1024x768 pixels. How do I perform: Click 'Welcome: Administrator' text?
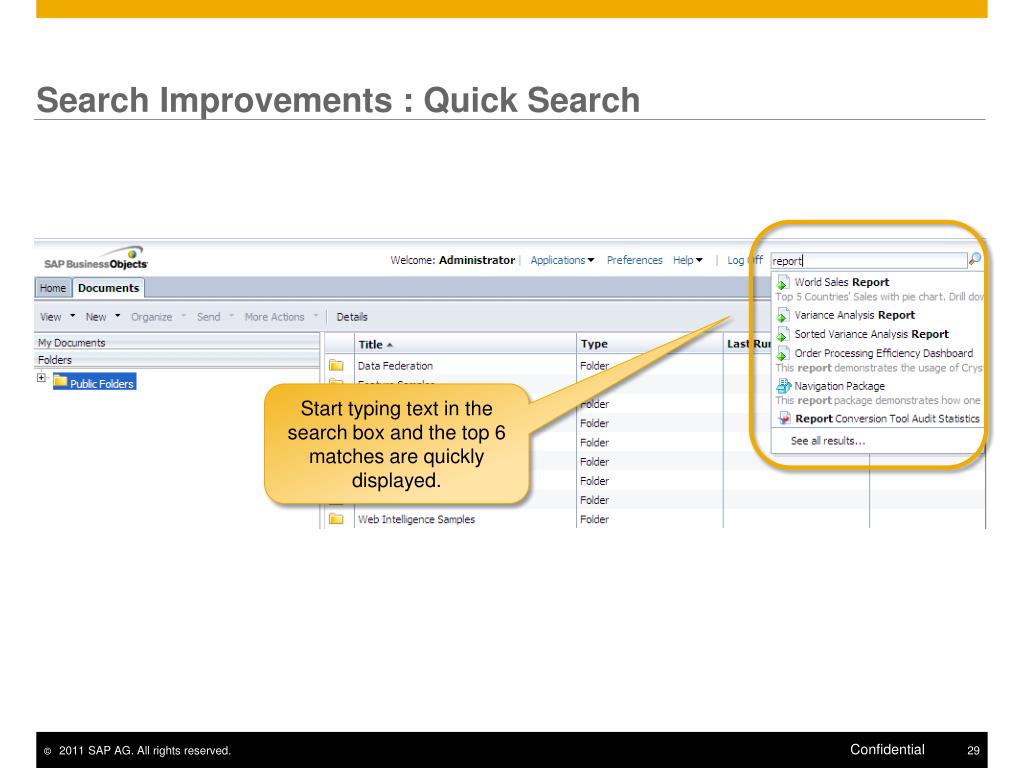[x=453, y=260]
